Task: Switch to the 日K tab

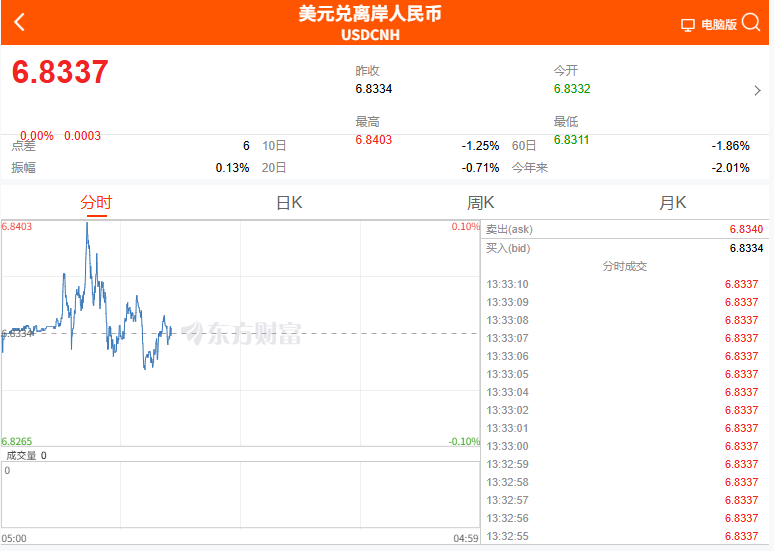Action: pyautogui.click(x=289, y=203)
